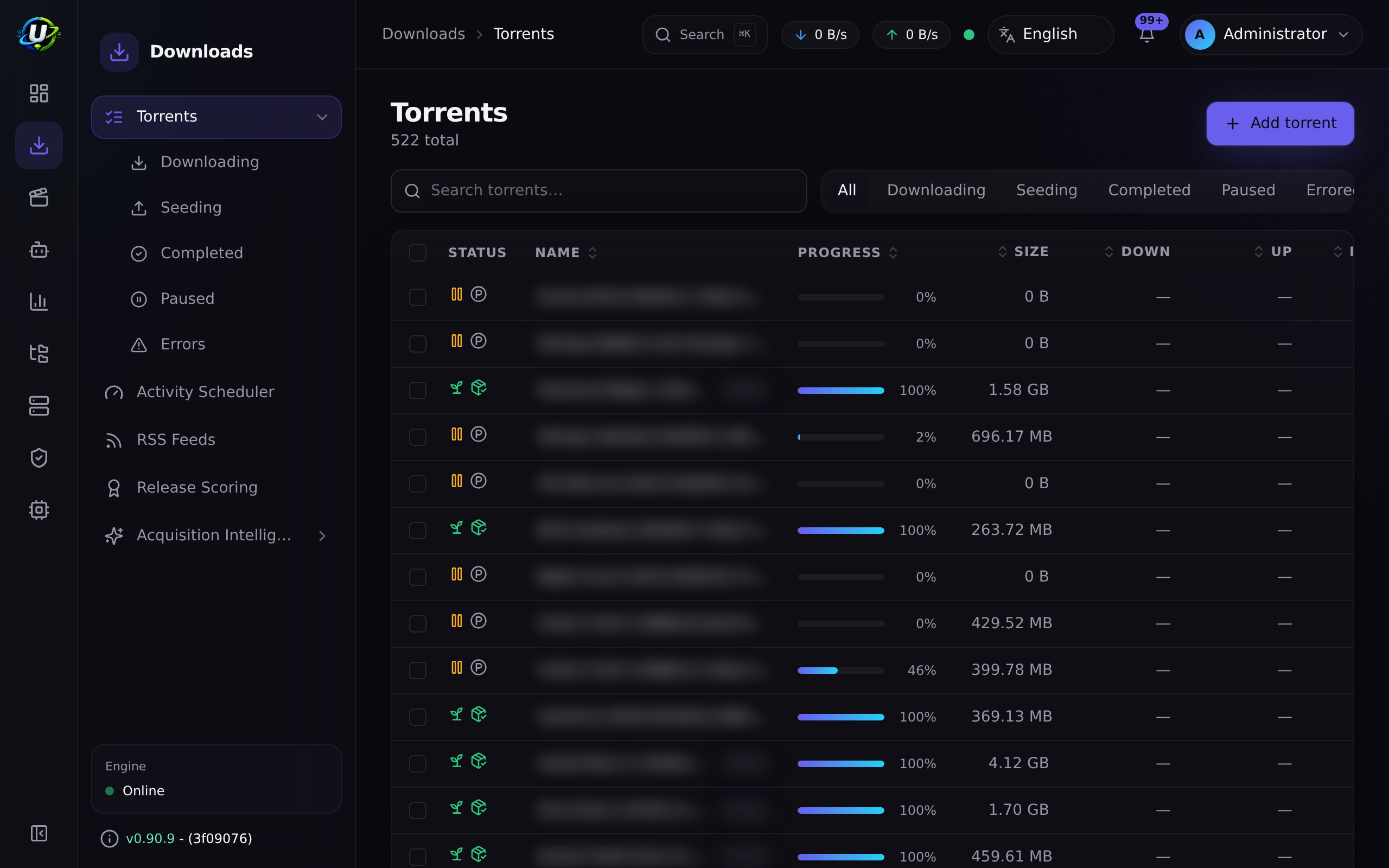The height and width of the screenshot is (868, 1389).
Task: Open notifications bell with 99+ badge
Action: click(1147, 34)
